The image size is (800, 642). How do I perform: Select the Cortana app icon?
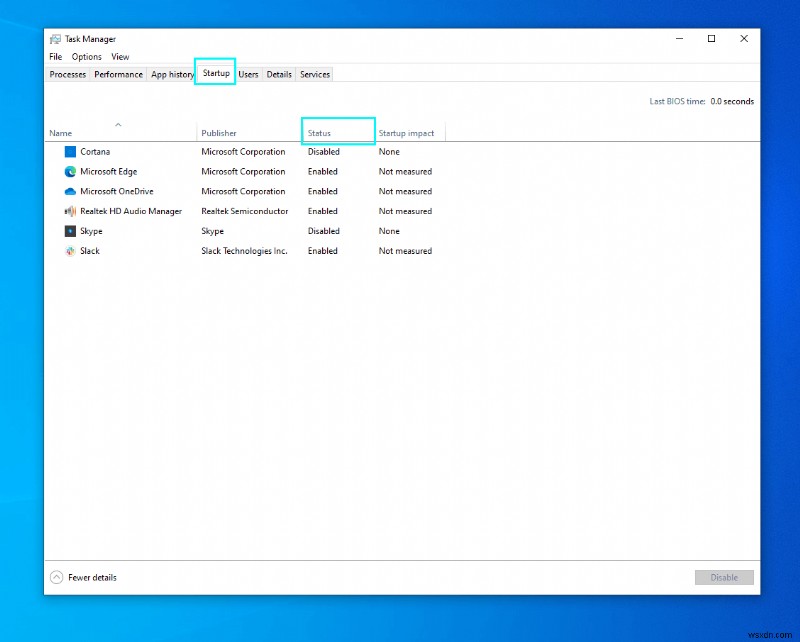point(68,151)
